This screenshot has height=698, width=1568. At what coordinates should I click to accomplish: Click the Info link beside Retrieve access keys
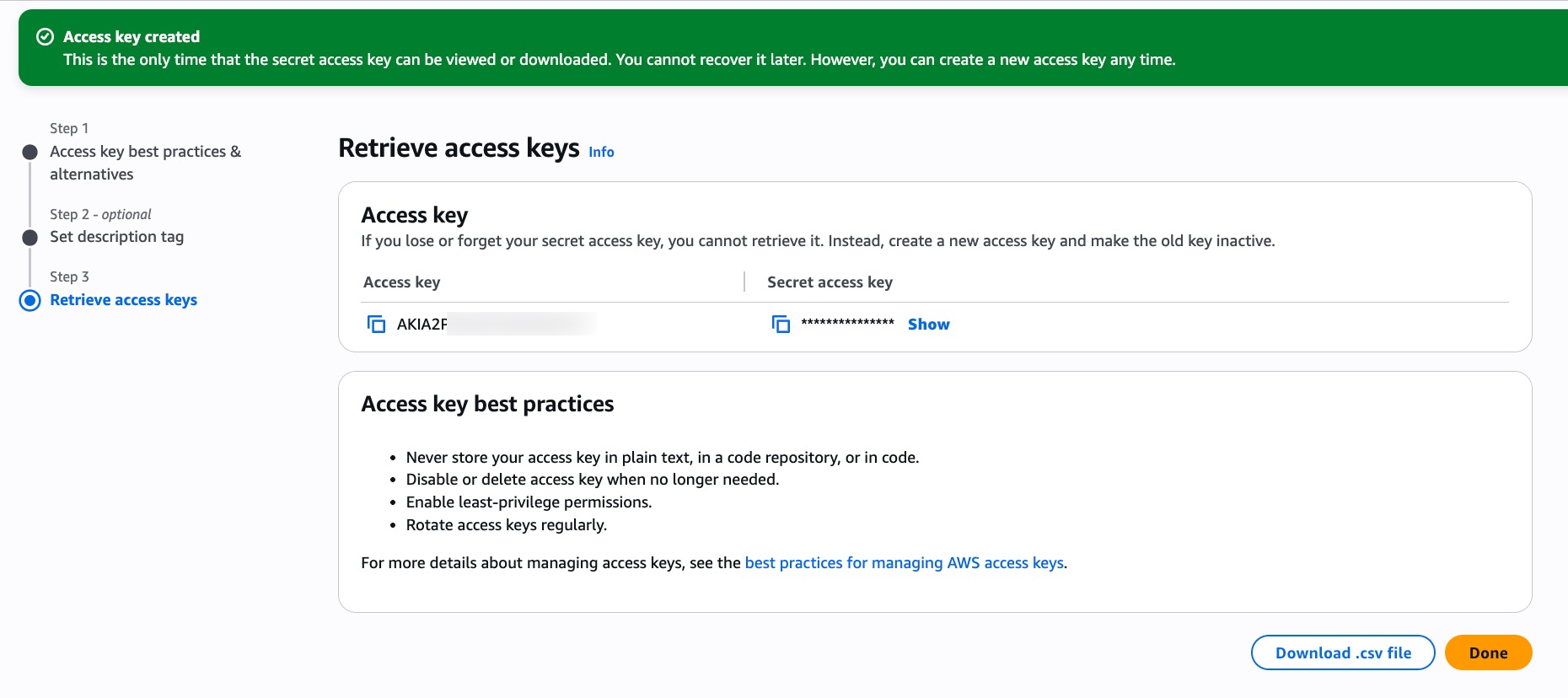coord(601,153)
